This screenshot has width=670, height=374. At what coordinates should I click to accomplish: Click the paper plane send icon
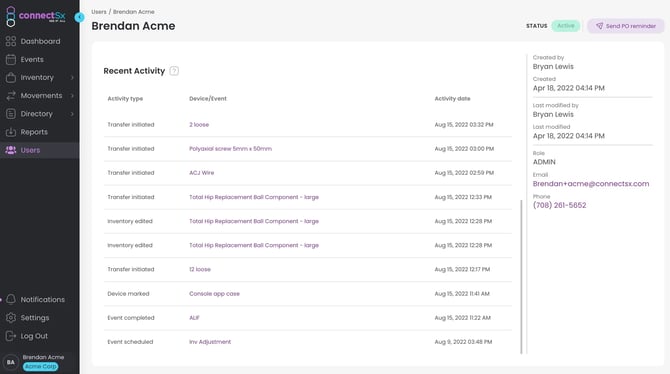click(x=599, y=26)
